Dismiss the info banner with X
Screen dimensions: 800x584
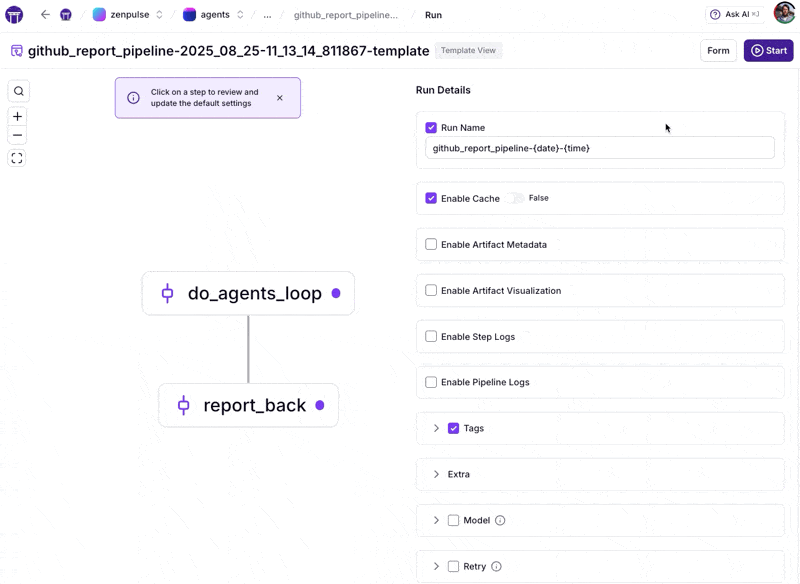pos(280,98)
